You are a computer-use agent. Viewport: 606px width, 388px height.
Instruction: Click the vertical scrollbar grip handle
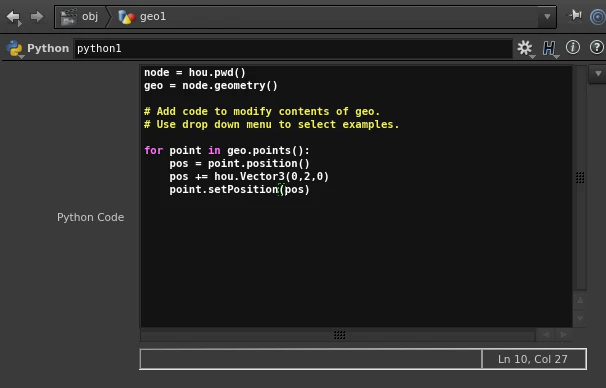(580, 177)
